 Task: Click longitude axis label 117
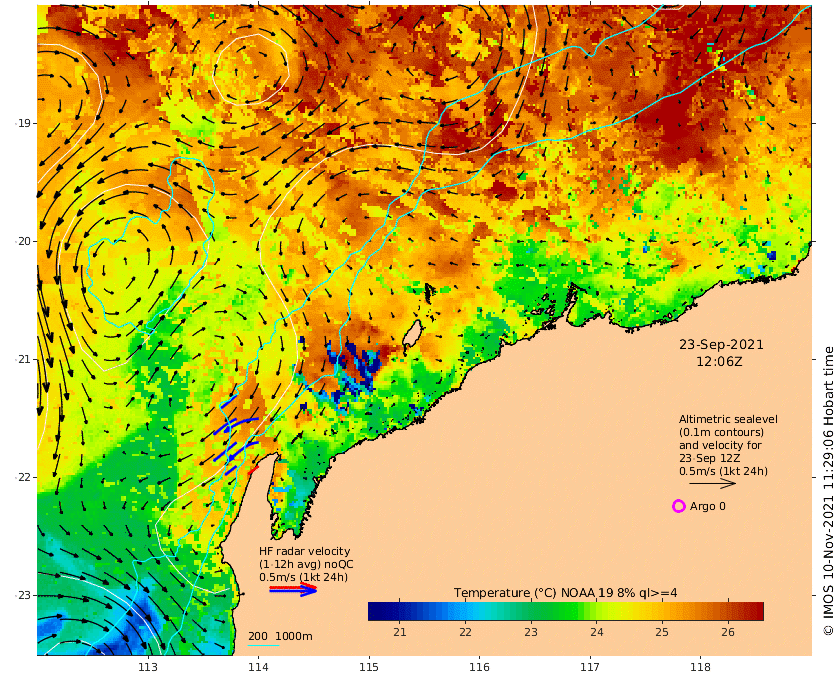click(x=590, y=667)
